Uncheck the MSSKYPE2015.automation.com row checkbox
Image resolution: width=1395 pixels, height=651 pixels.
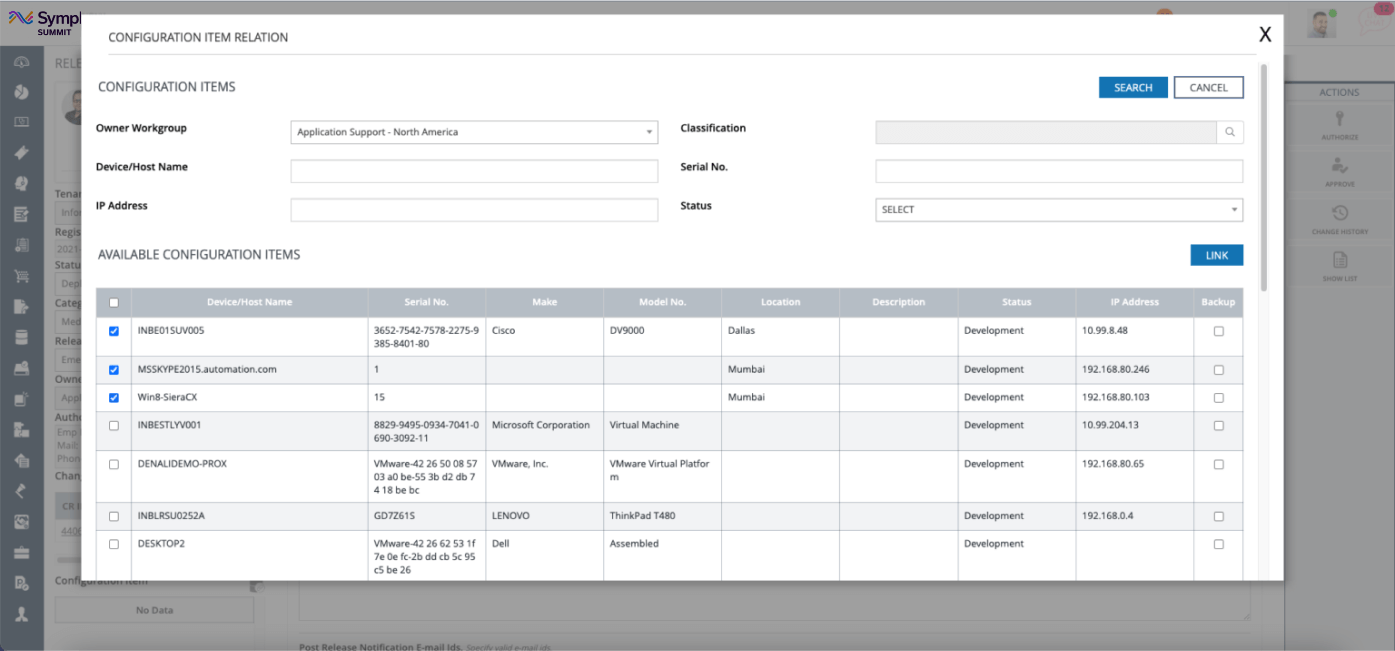pos(113,370)
